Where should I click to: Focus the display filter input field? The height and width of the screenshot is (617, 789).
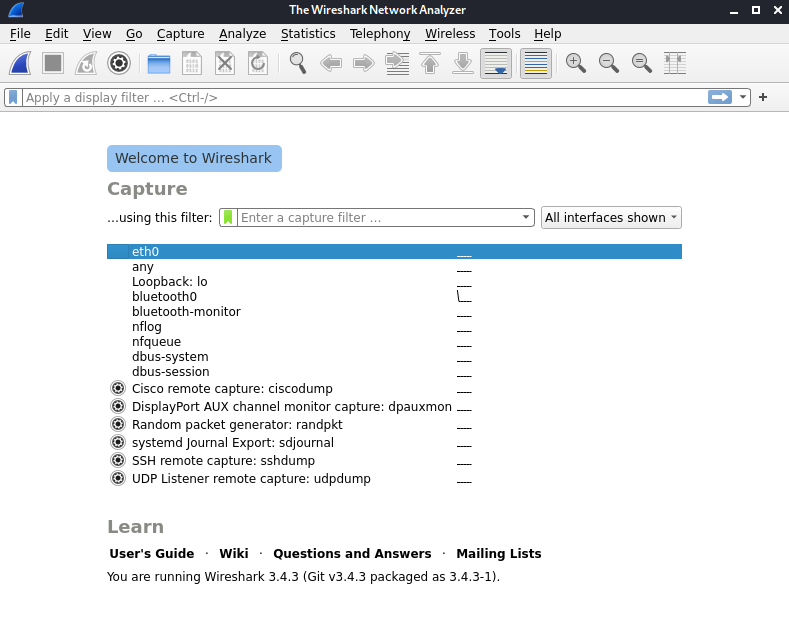point(365,98)
